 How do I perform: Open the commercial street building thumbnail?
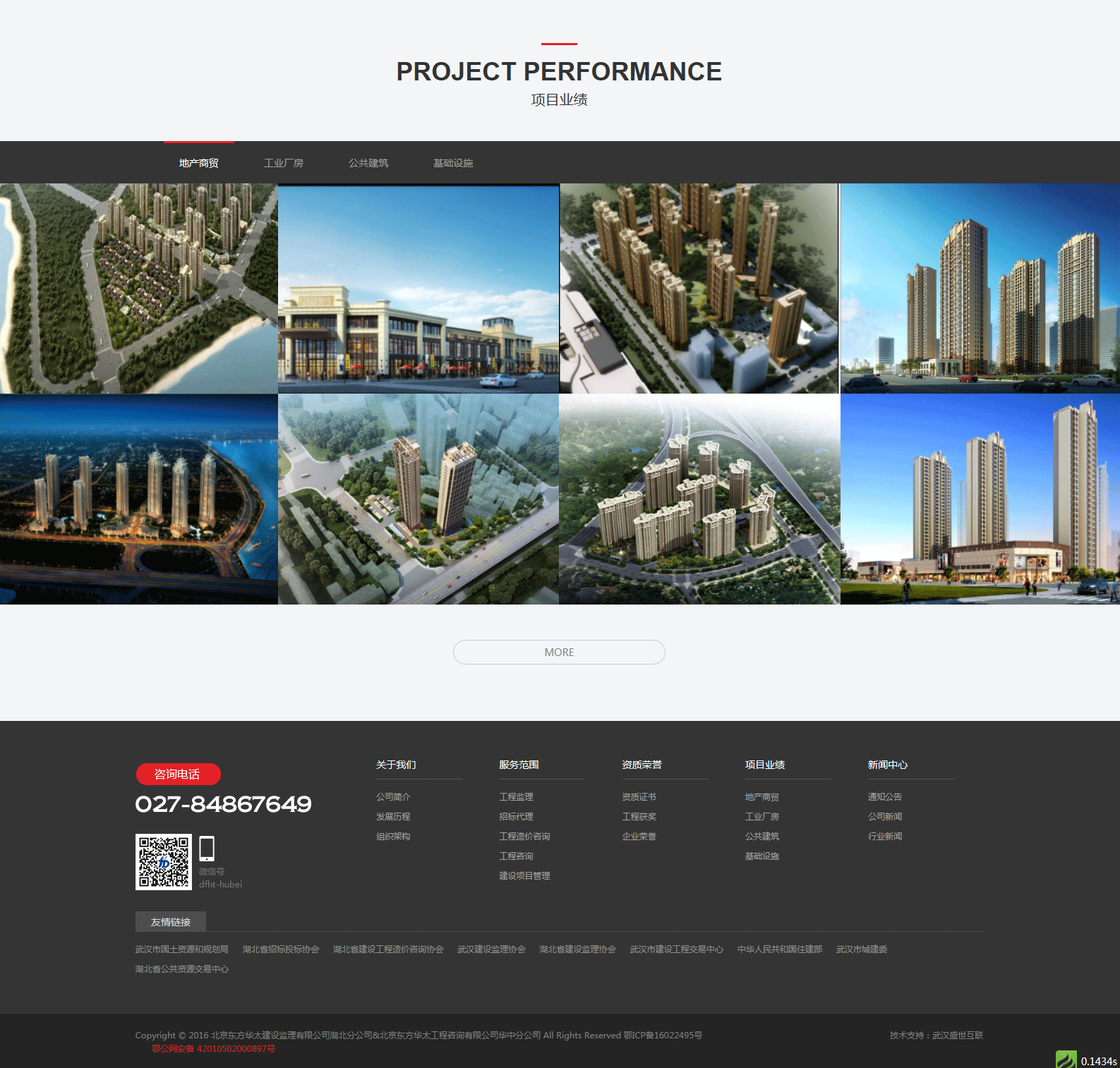click(418, 289)
